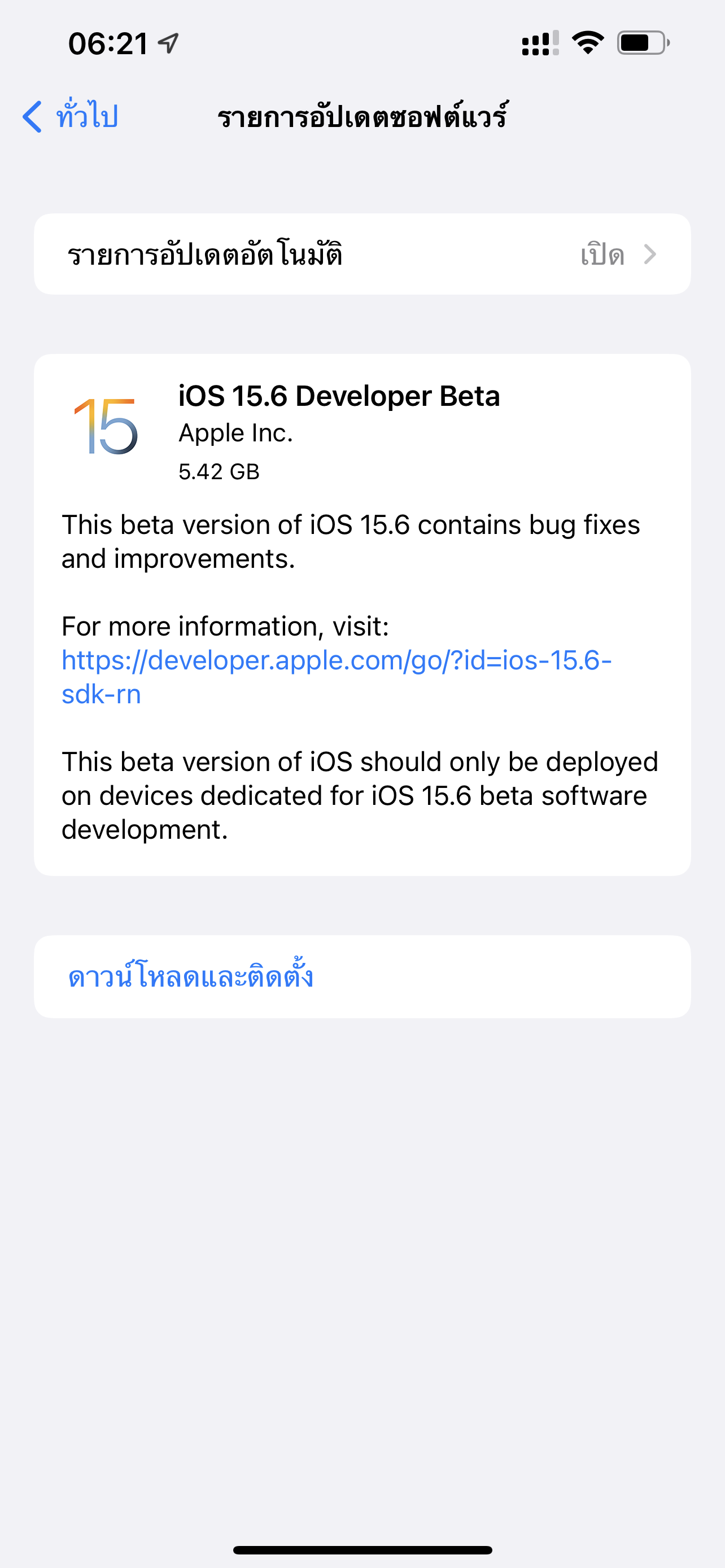The height and width of the screenshot is (1568, 725).
Task: Tap the Wi-Fi status icon
Action: 587,42
